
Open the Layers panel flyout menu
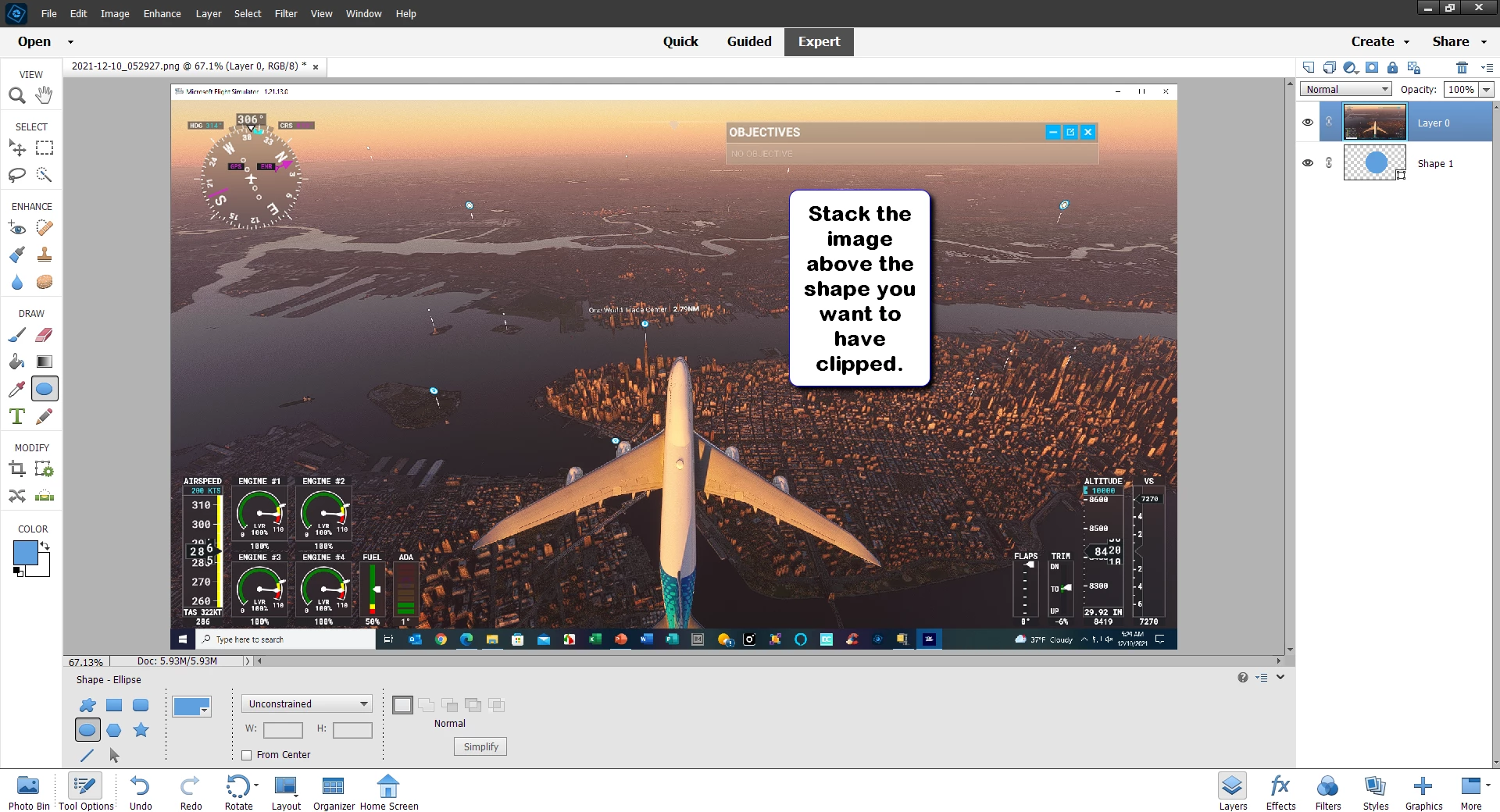pyautogui.click(x=1487, y=68)
